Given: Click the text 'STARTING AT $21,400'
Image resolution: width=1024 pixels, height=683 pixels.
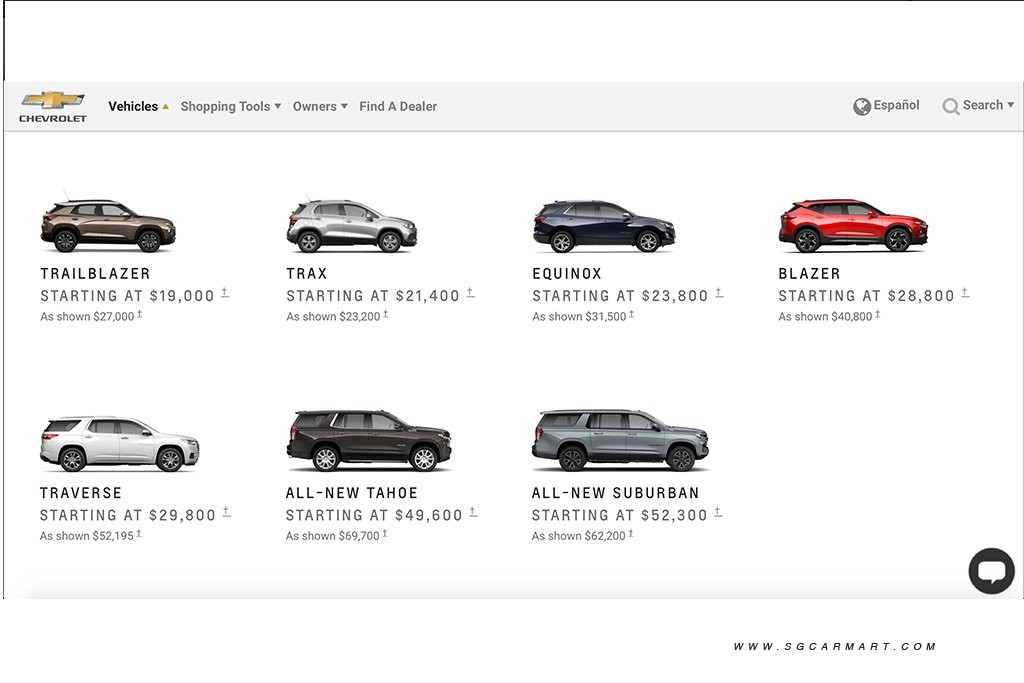Looking at the screenshot, I should pos(373,296).
